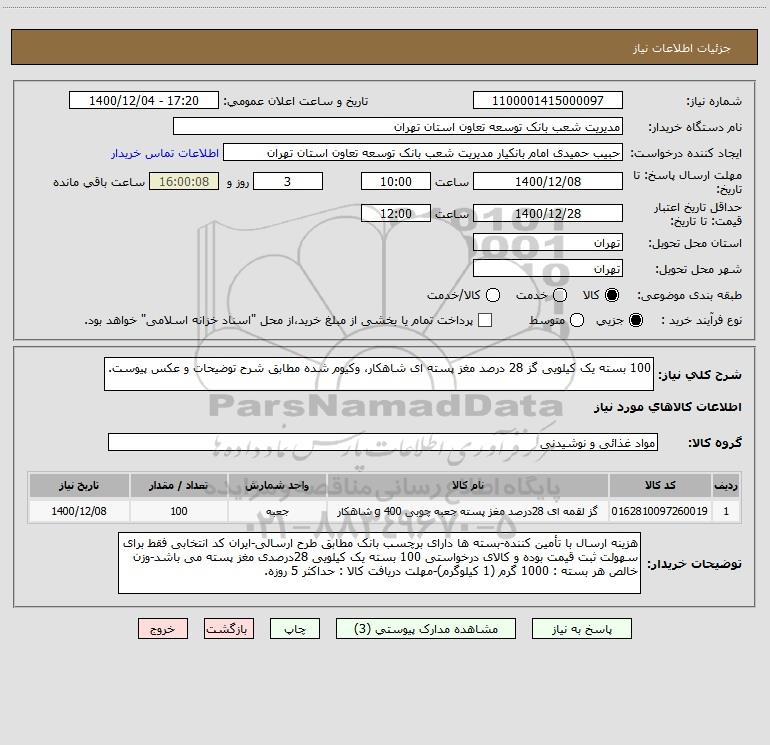The width and height of the screenshot is (770, 745).
Task: Click the remaining time 16:00:08 field
Action: (x=184, y=181)
